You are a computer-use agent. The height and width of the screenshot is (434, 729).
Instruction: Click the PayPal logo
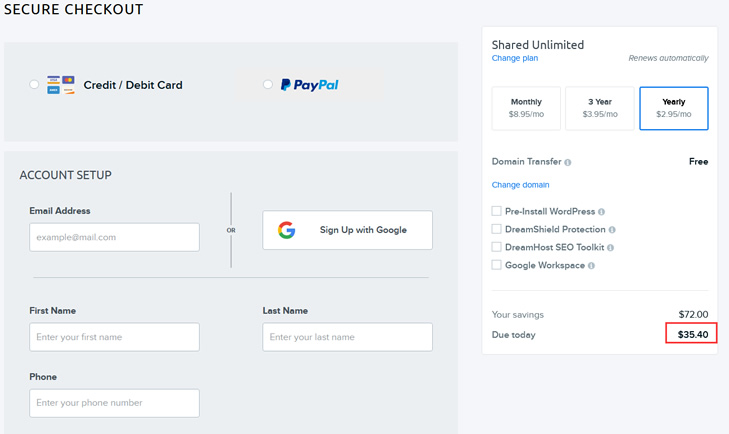click(309, 85)
